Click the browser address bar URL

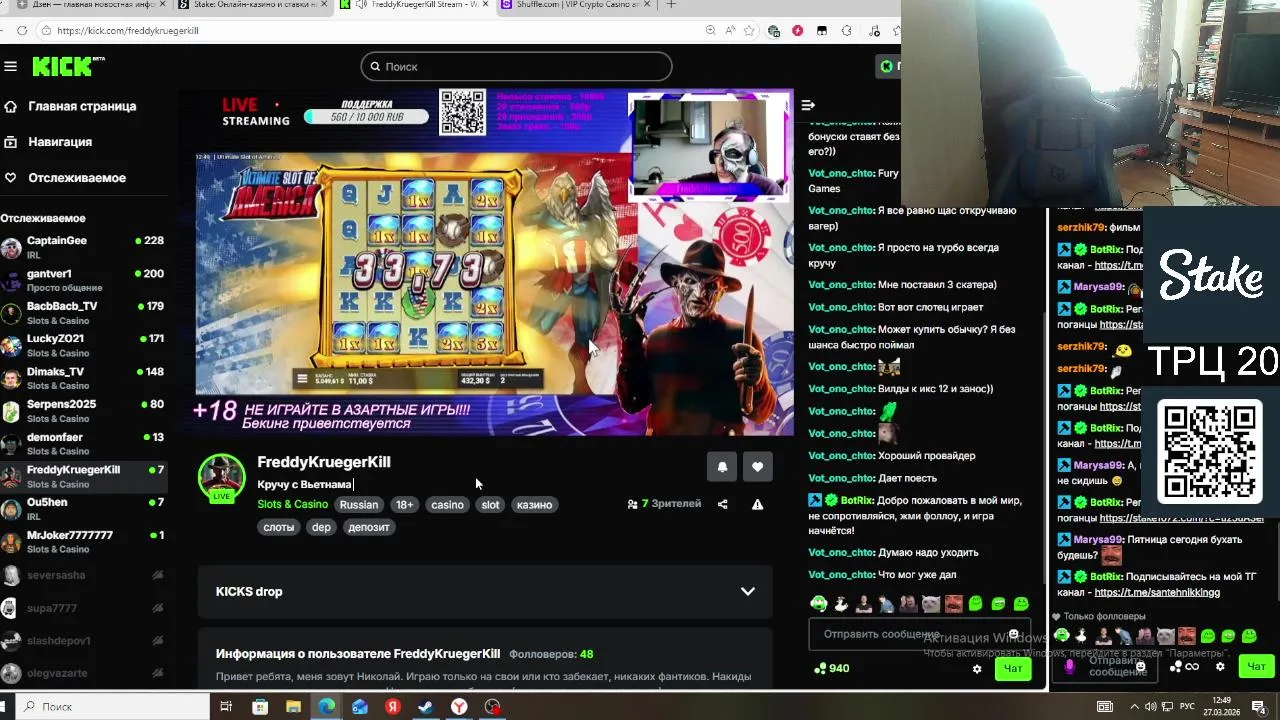128,31
